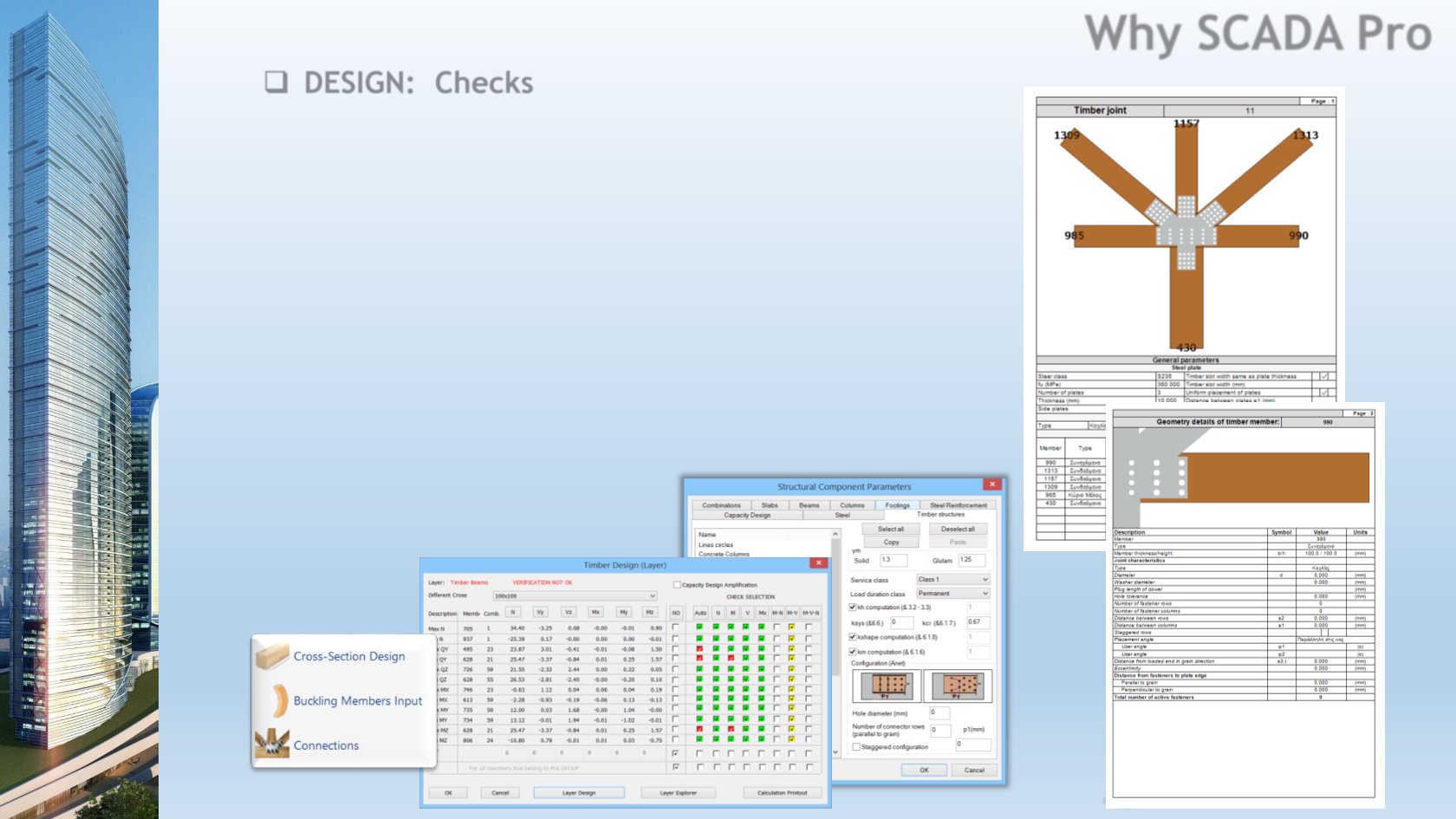This screenshot has width=1456, height=819.
Task: Switch to the Combinations tab
Action: click(x=721, y=505)
